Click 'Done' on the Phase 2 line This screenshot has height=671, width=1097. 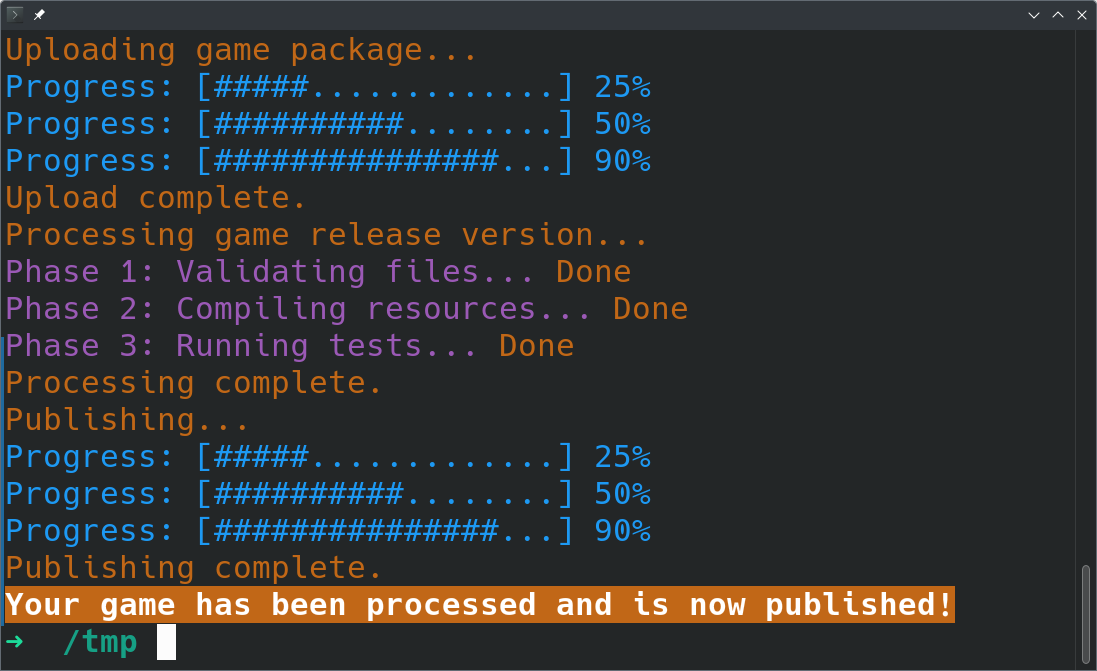coord(651,309)
